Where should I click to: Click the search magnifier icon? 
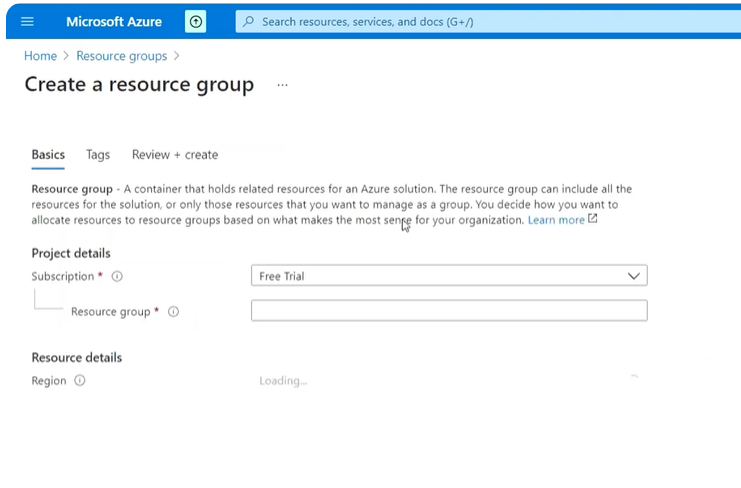249,22
